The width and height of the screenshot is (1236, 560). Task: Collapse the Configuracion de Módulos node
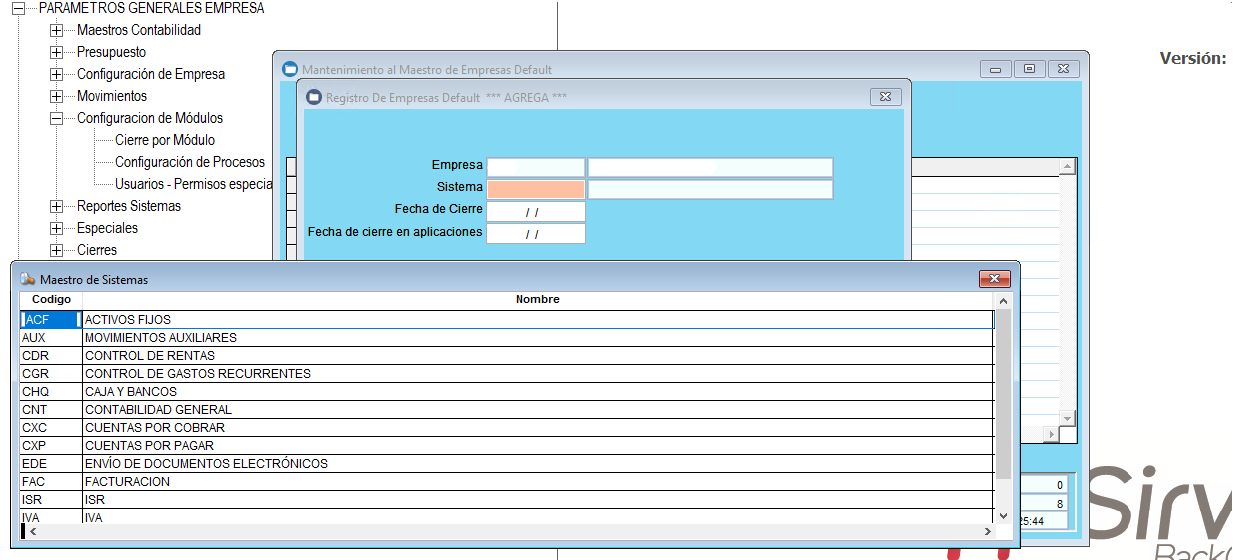56,119
